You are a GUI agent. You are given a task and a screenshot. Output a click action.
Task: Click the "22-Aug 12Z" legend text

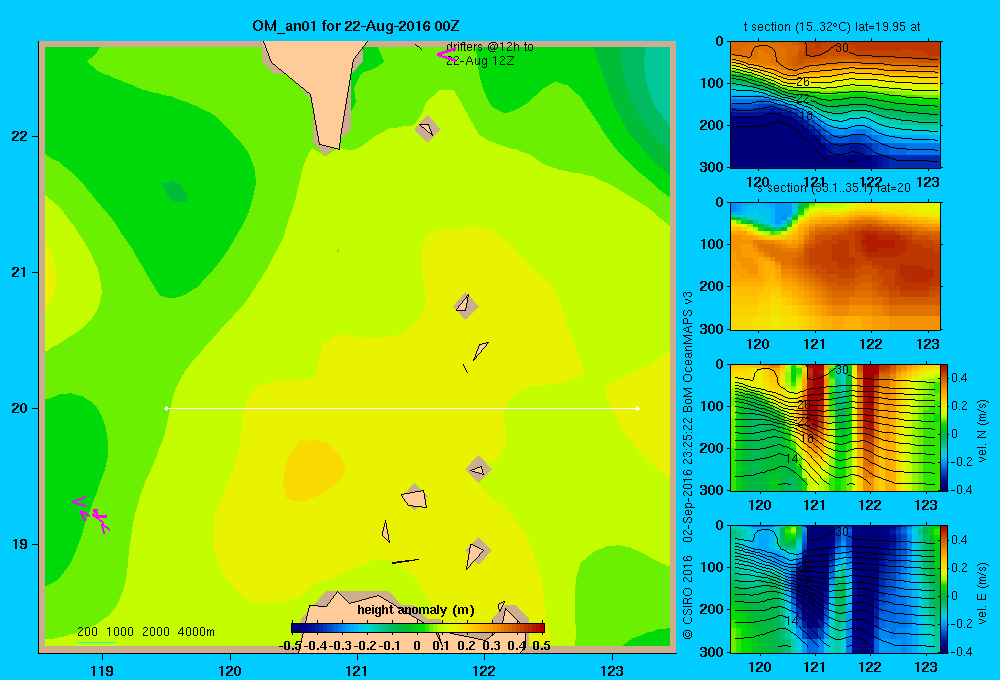[x=480, y=61]
